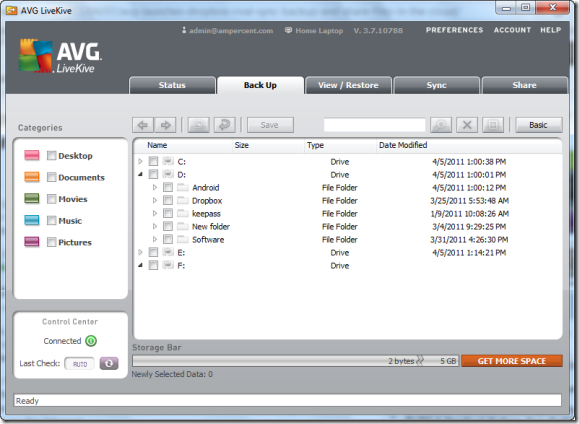Click the AUTO last check button
Screen dimensions: 579x424
(80, 364)
